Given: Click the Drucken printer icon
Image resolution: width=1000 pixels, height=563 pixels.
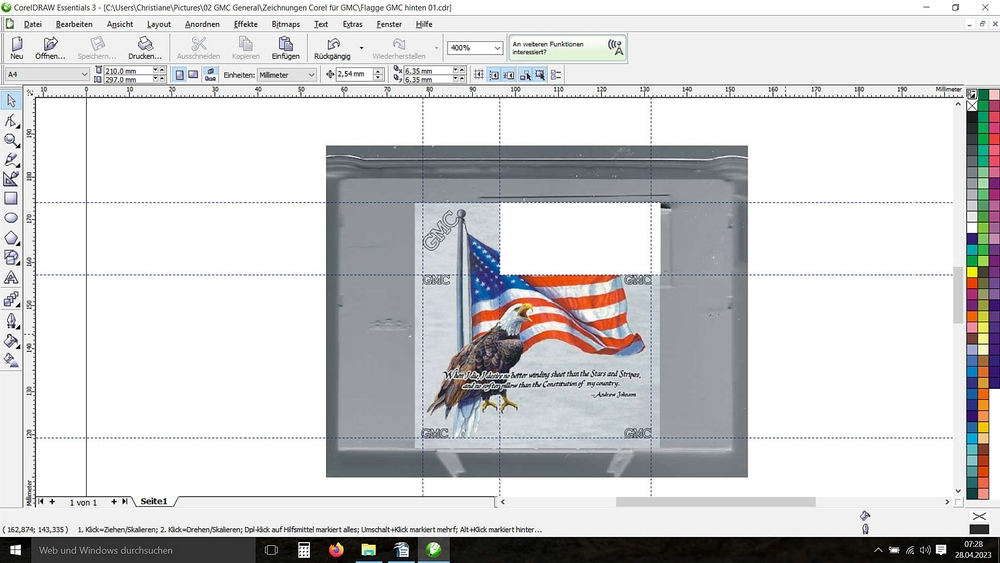Looking at the screenshot, I should [145, 44].
